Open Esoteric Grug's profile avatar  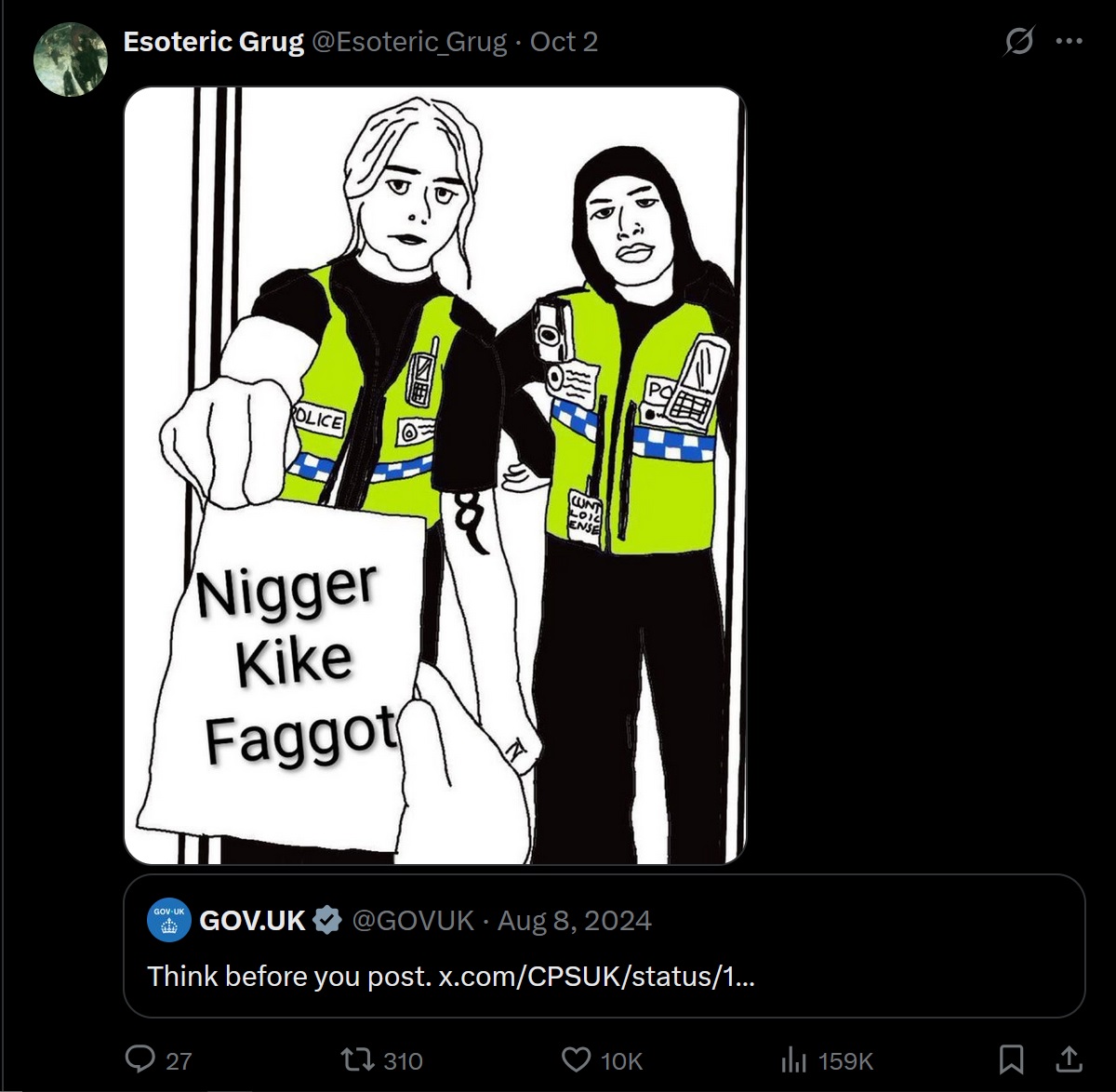[71, 60]
